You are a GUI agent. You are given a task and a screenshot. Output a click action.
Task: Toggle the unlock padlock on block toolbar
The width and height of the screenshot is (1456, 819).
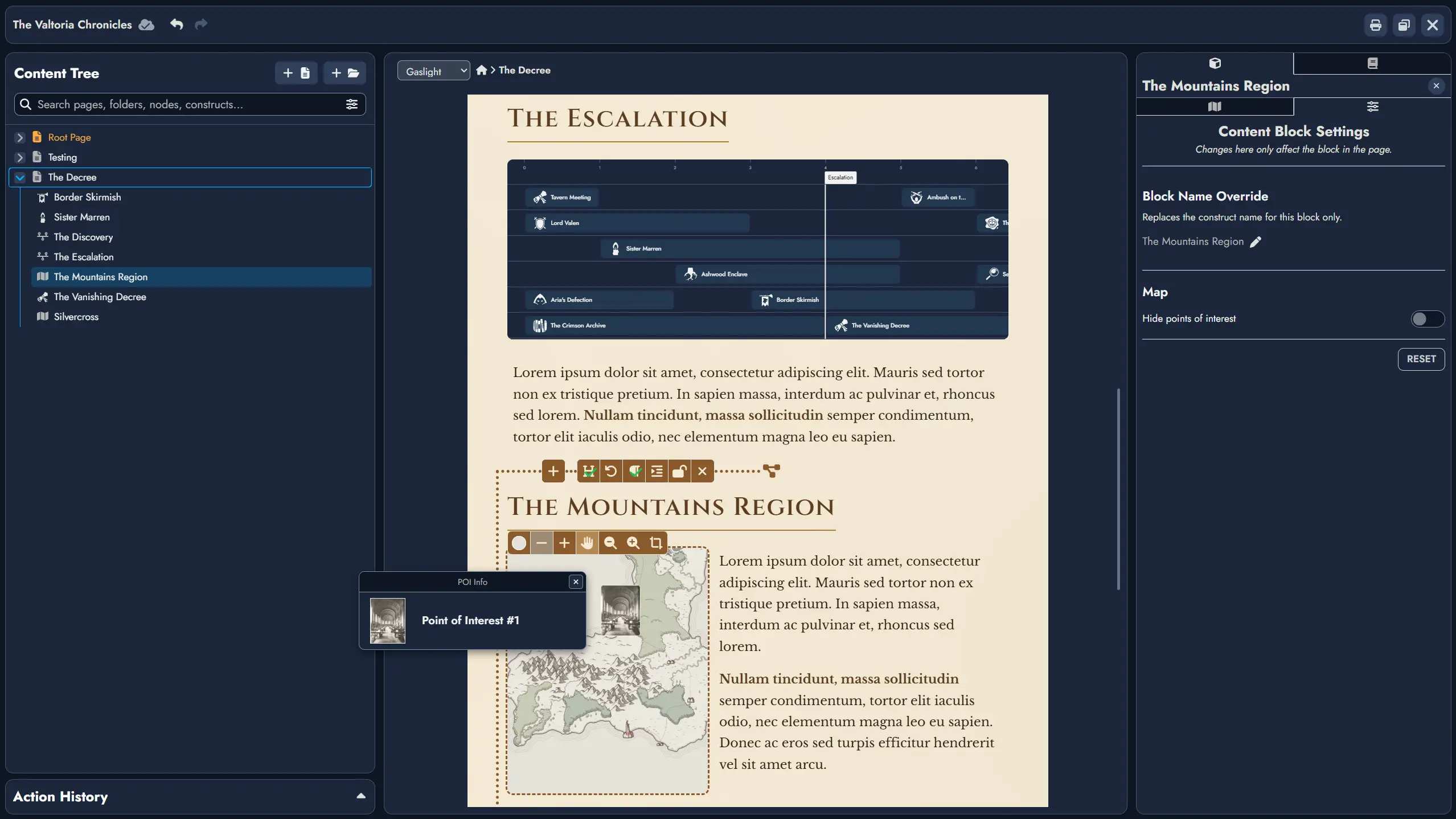(x=679, y=471)
